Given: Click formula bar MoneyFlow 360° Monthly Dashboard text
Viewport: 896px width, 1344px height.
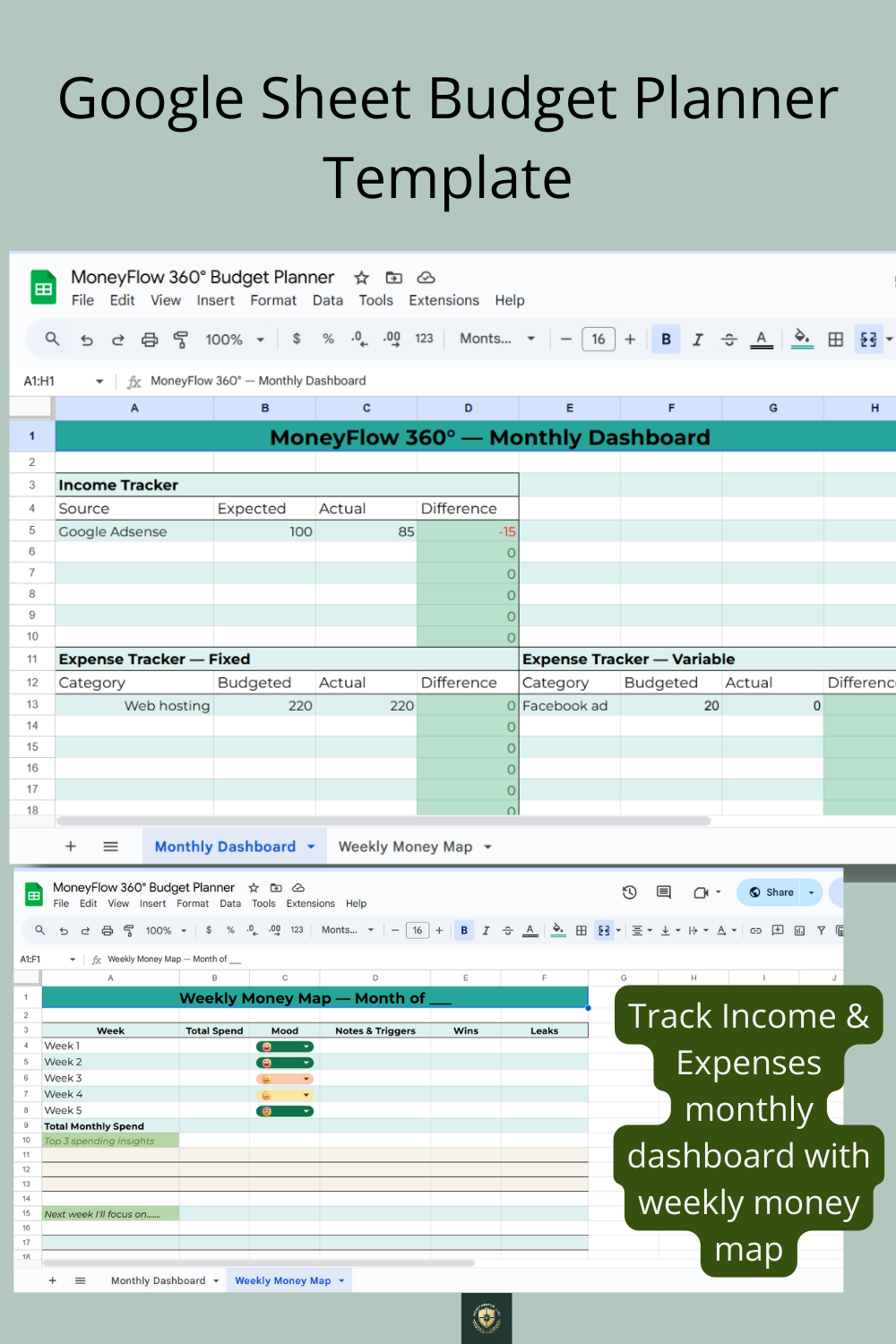Looking at the screenshot, I should point(258,381).
